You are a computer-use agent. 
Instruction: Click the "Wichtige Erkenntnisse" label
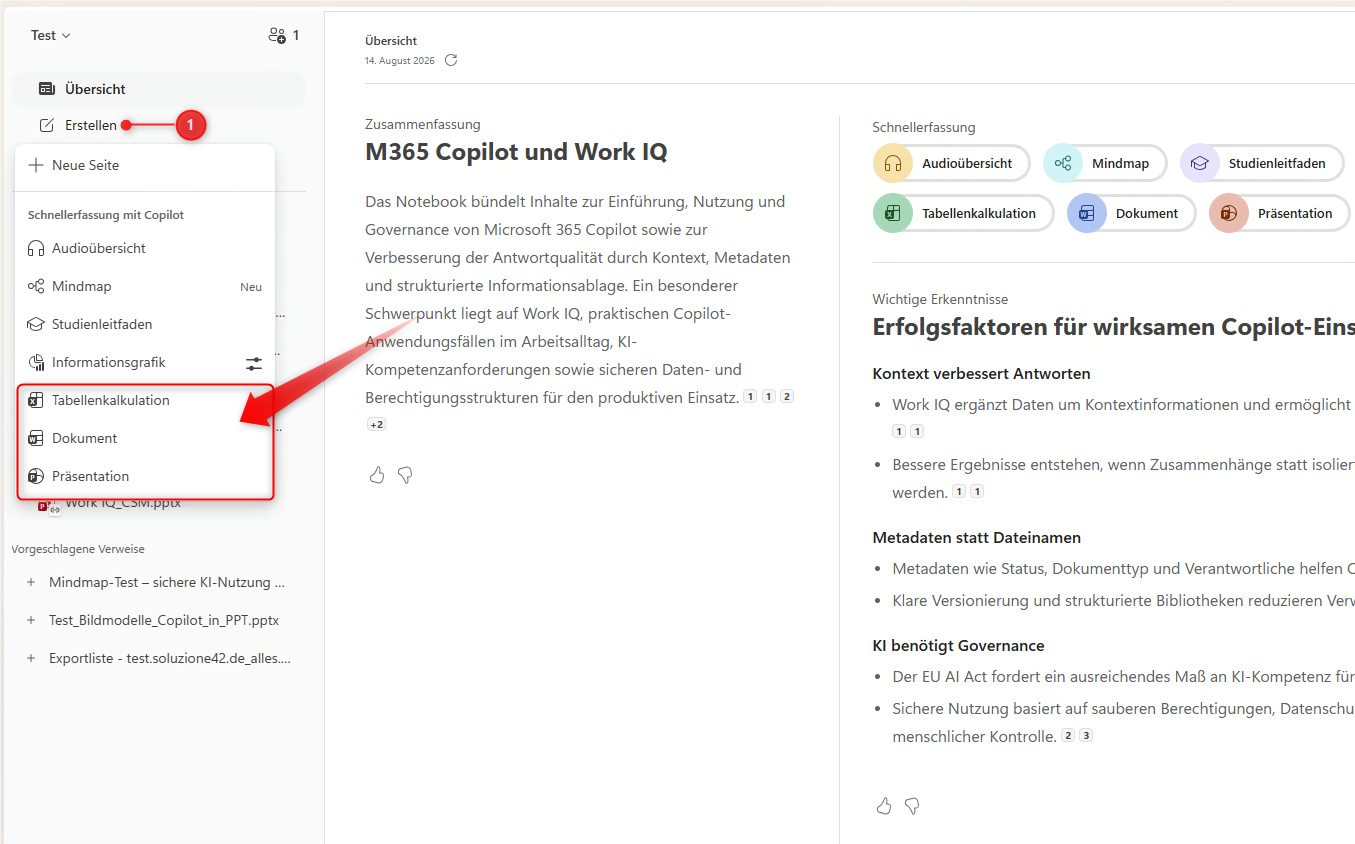point(940,299)
